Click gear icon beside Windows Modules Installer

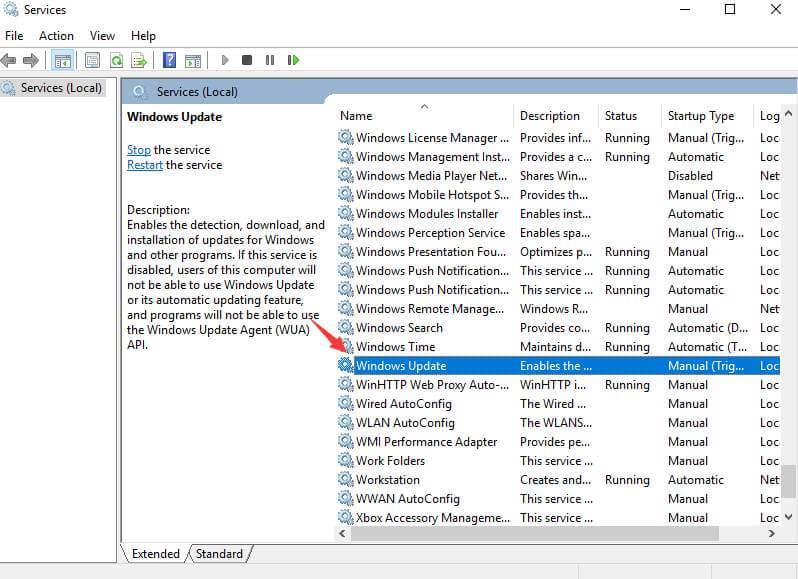tap(346, 213)
